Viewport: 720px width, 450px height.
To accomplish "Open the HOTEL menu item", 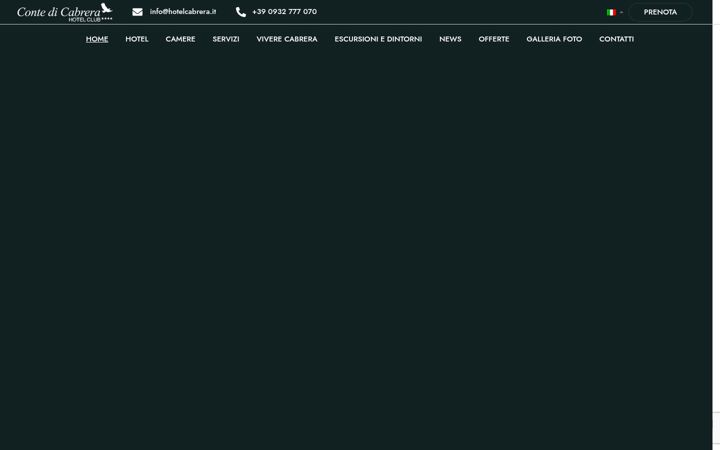I will [x=137, y=39].
